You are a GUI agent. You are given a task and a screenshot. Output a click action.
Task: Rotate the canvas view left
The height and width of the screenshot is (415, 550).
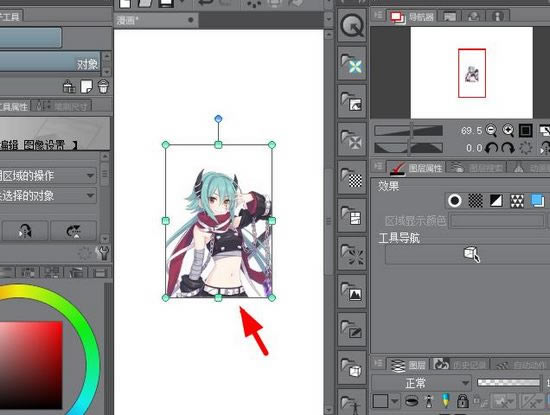coord(491,148)
